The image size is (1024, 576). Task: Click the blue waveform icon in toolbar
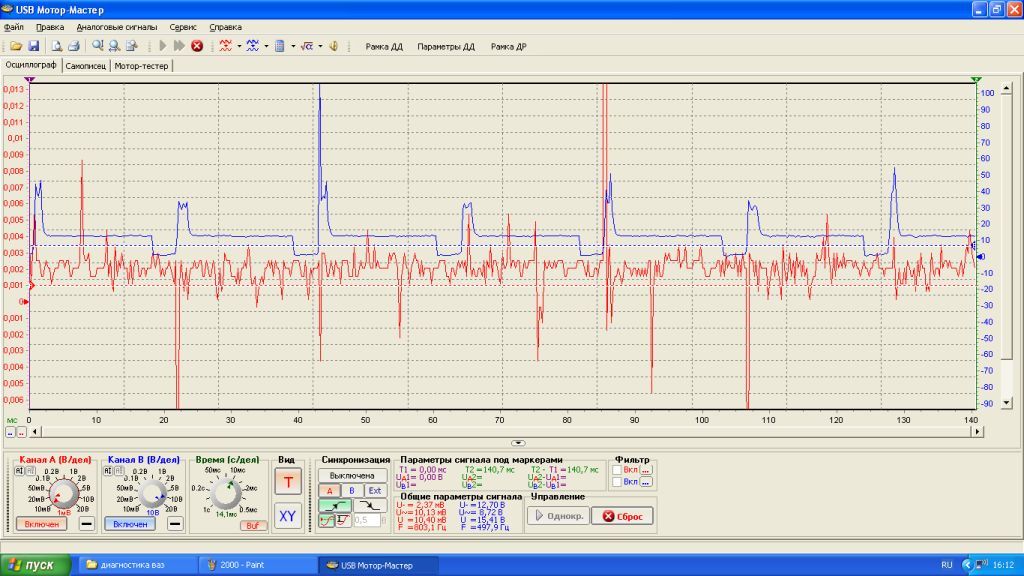[252, 46]
